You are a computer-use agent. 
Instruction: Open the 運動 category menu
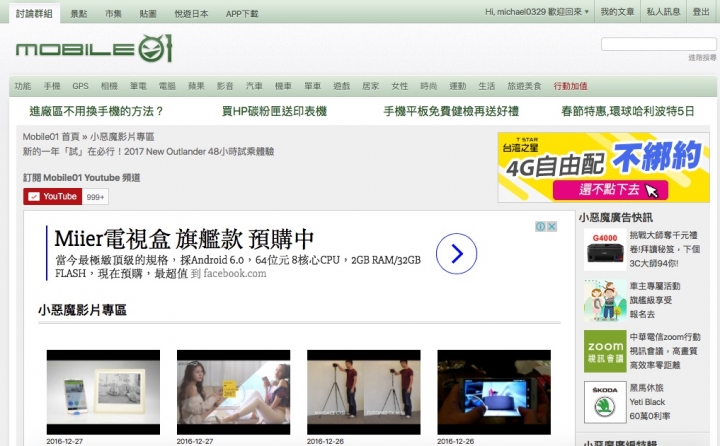457,86
